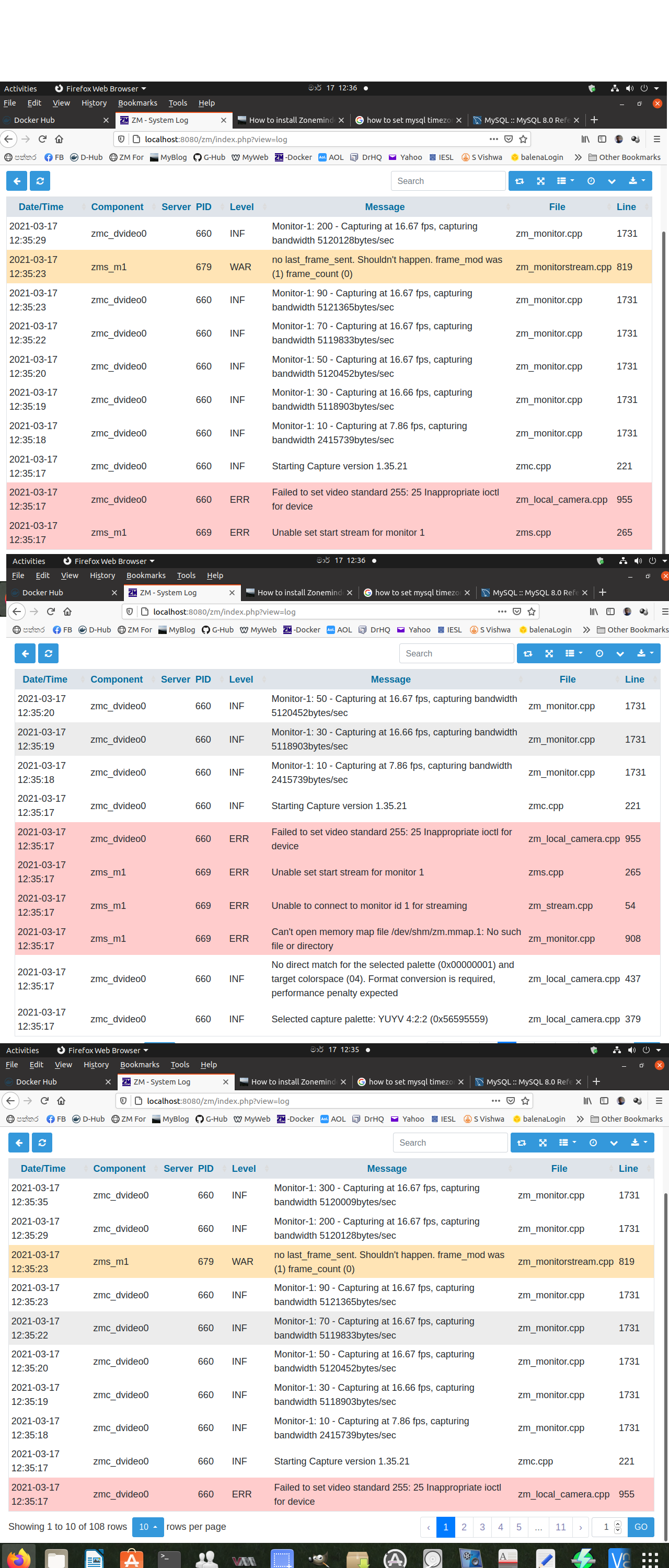Switch to the Docker Hub tab in the 12:35 window

[57, 1081]
